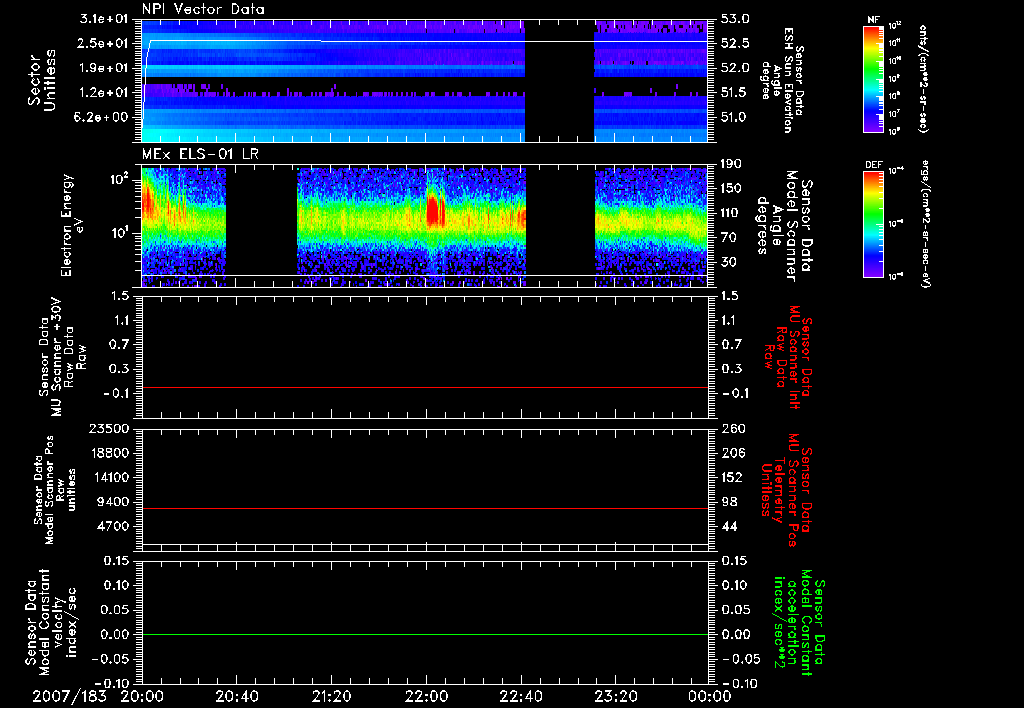Viewport: 1024px width, 708px height.
Task: Select the NPI Vector Data title
Action: (x=203, y=9)
